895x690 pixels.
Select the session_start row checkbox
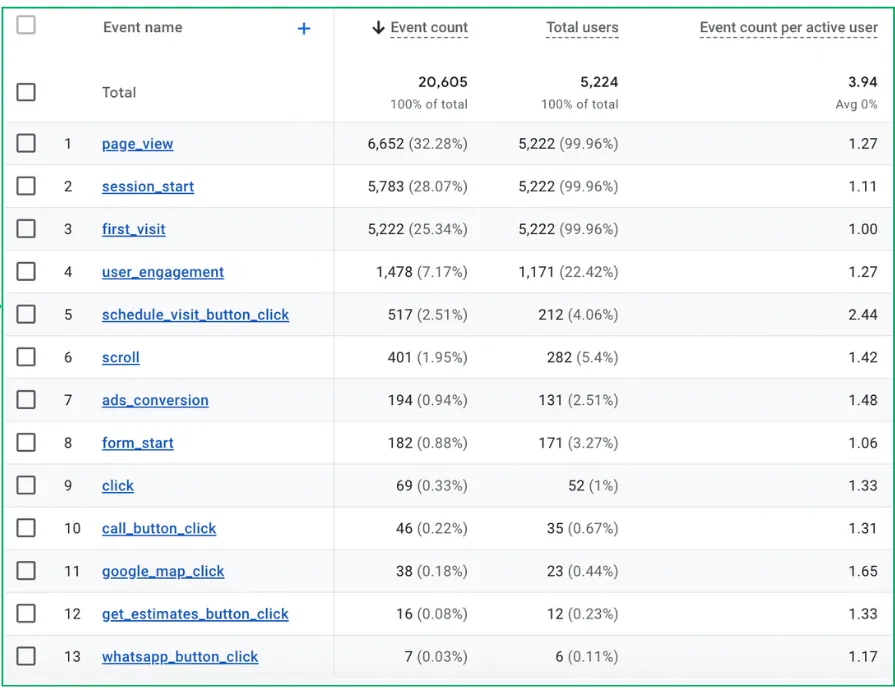tap(26, 186)
